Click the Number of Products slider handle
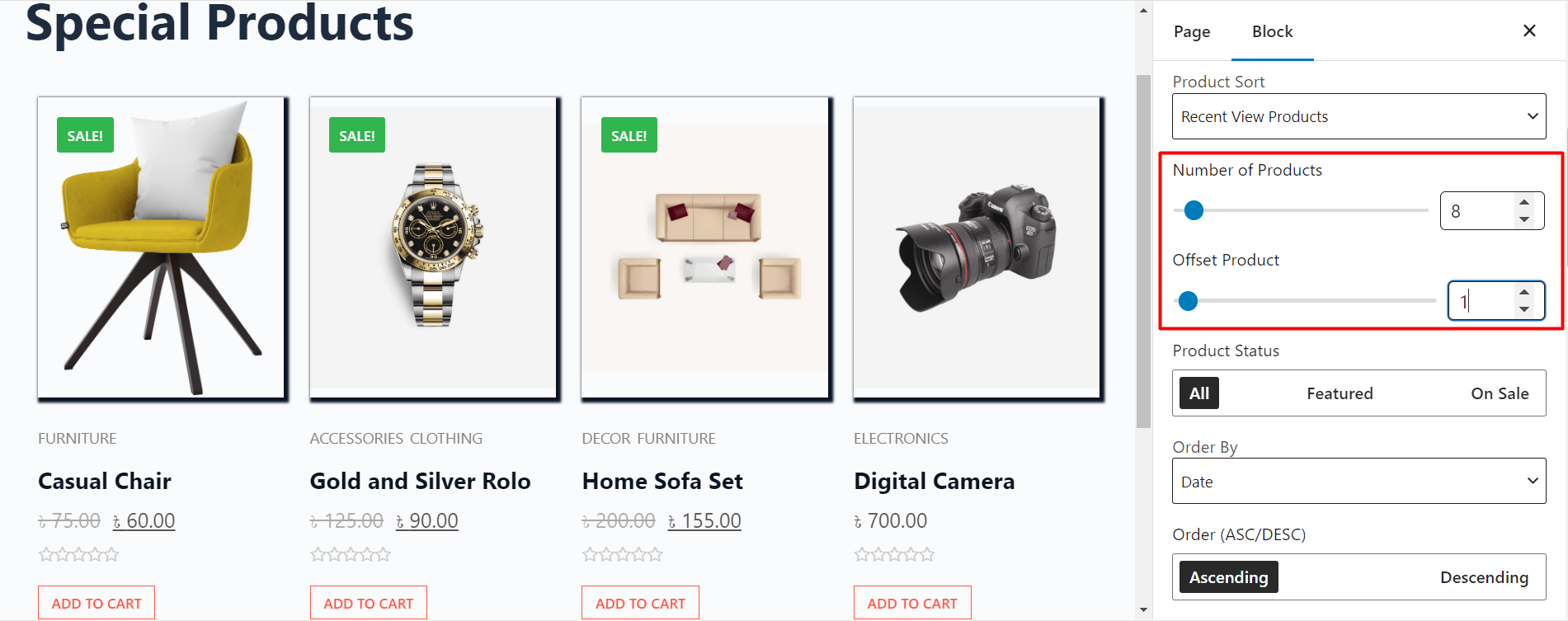 (1194, 210)
